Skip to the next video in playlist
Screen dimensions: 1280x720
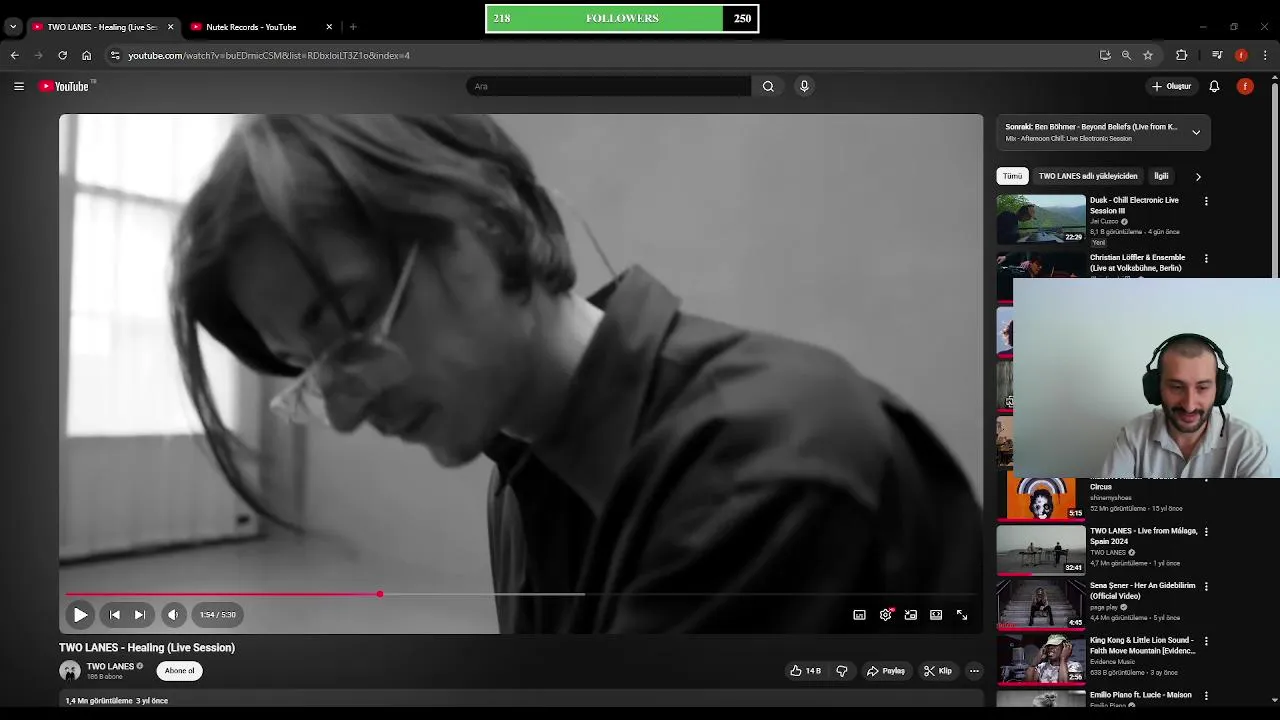140,615
